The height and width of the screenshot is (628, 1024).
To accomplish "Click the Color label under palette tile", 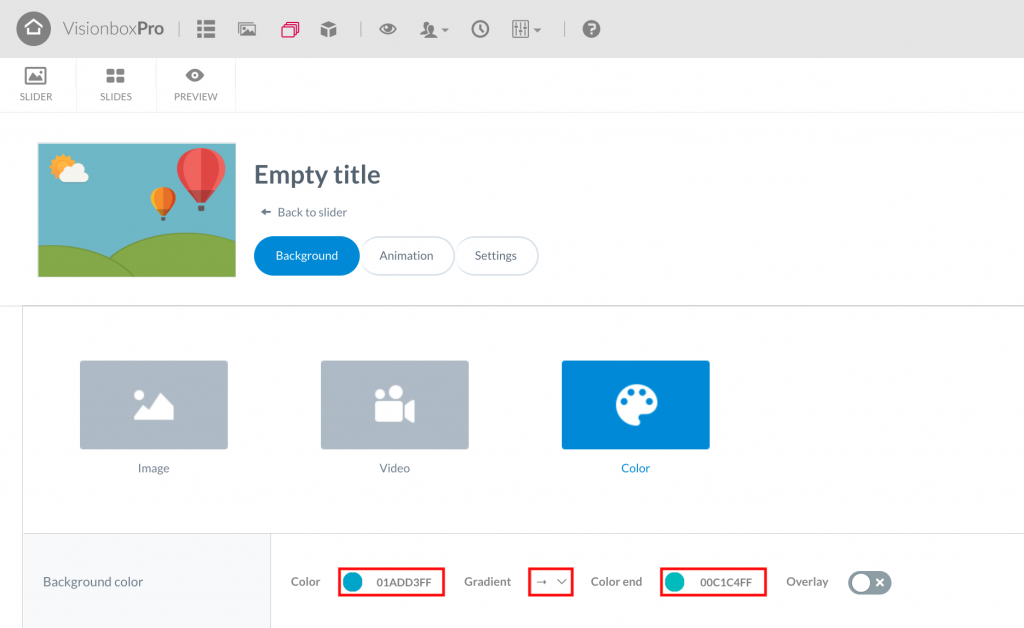I will [x=635, y=468].
